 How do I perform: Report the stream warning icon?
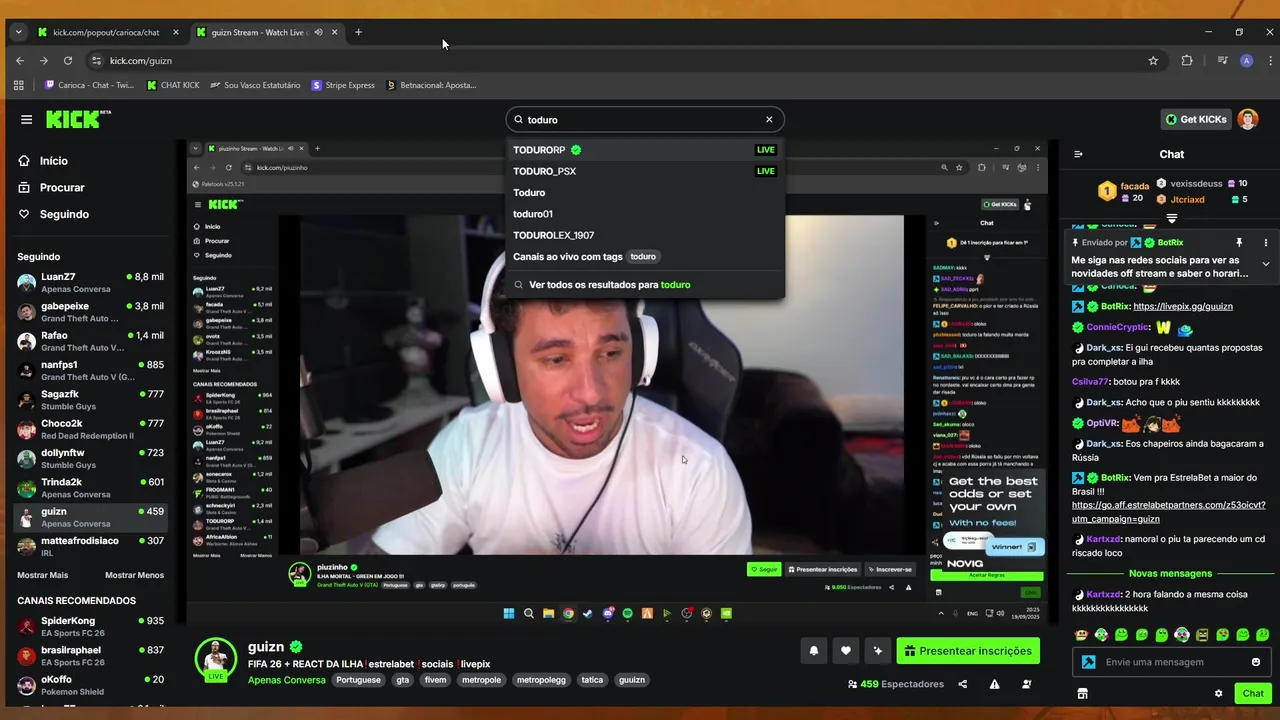pyautogui.click(x=994, y=684)
